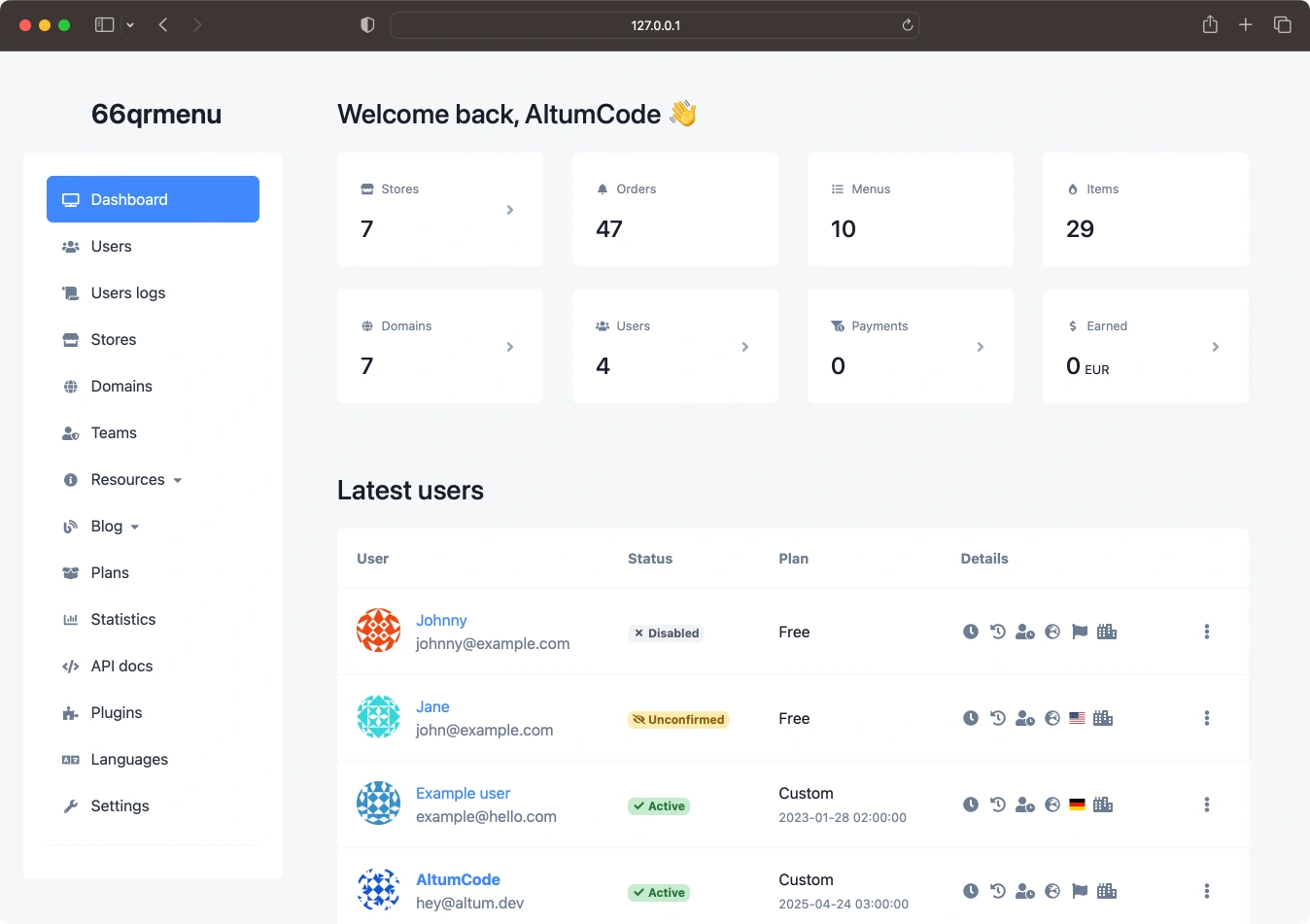Click the history icon in Example user's details

click(x=997, y=804)
